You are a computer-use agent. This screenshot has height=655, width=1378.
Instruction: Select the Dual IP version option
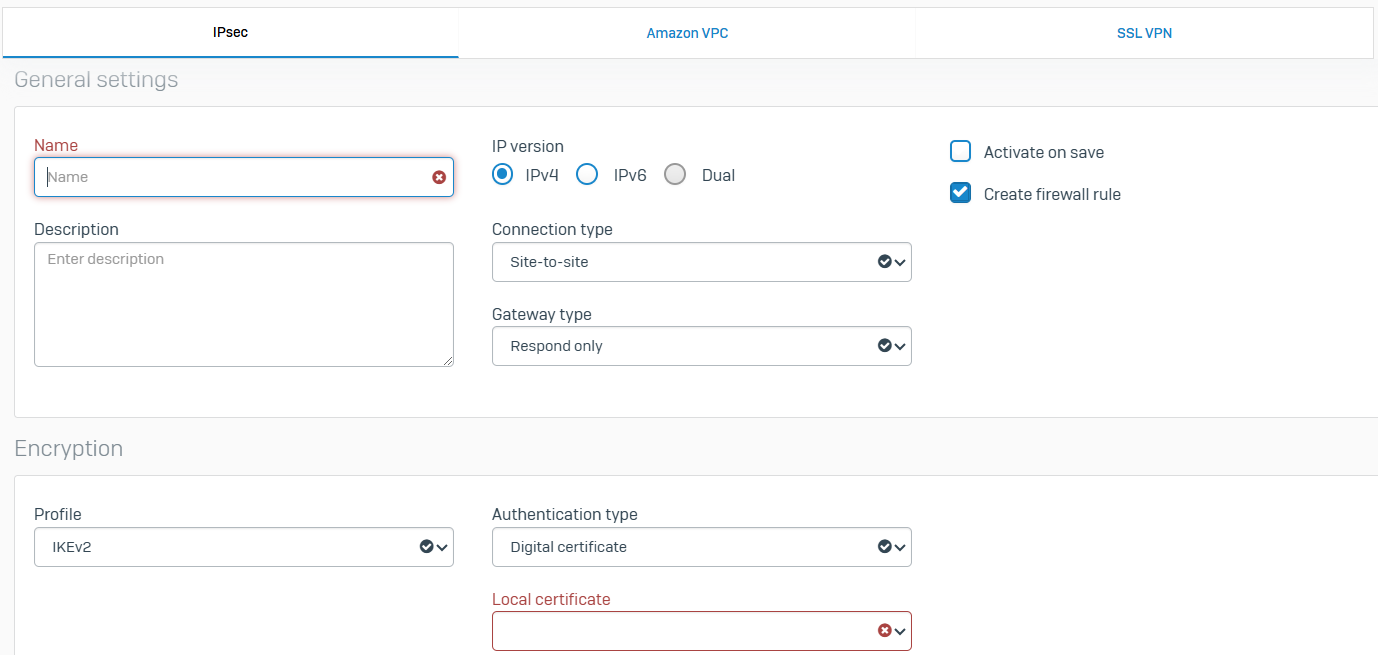tap(676, 175)
